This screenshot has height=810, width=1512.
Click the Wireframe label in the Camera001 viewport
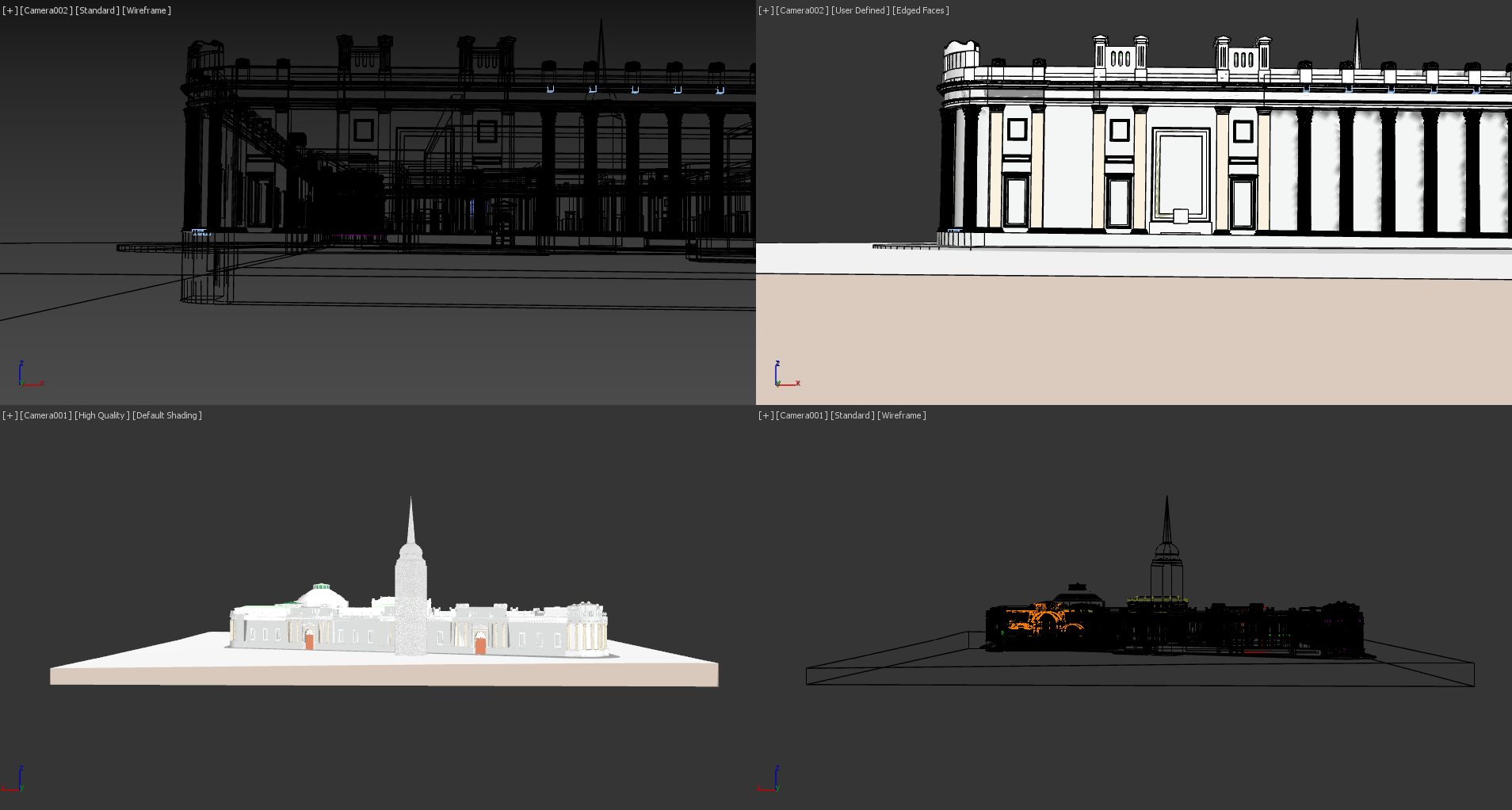(902, 415)
